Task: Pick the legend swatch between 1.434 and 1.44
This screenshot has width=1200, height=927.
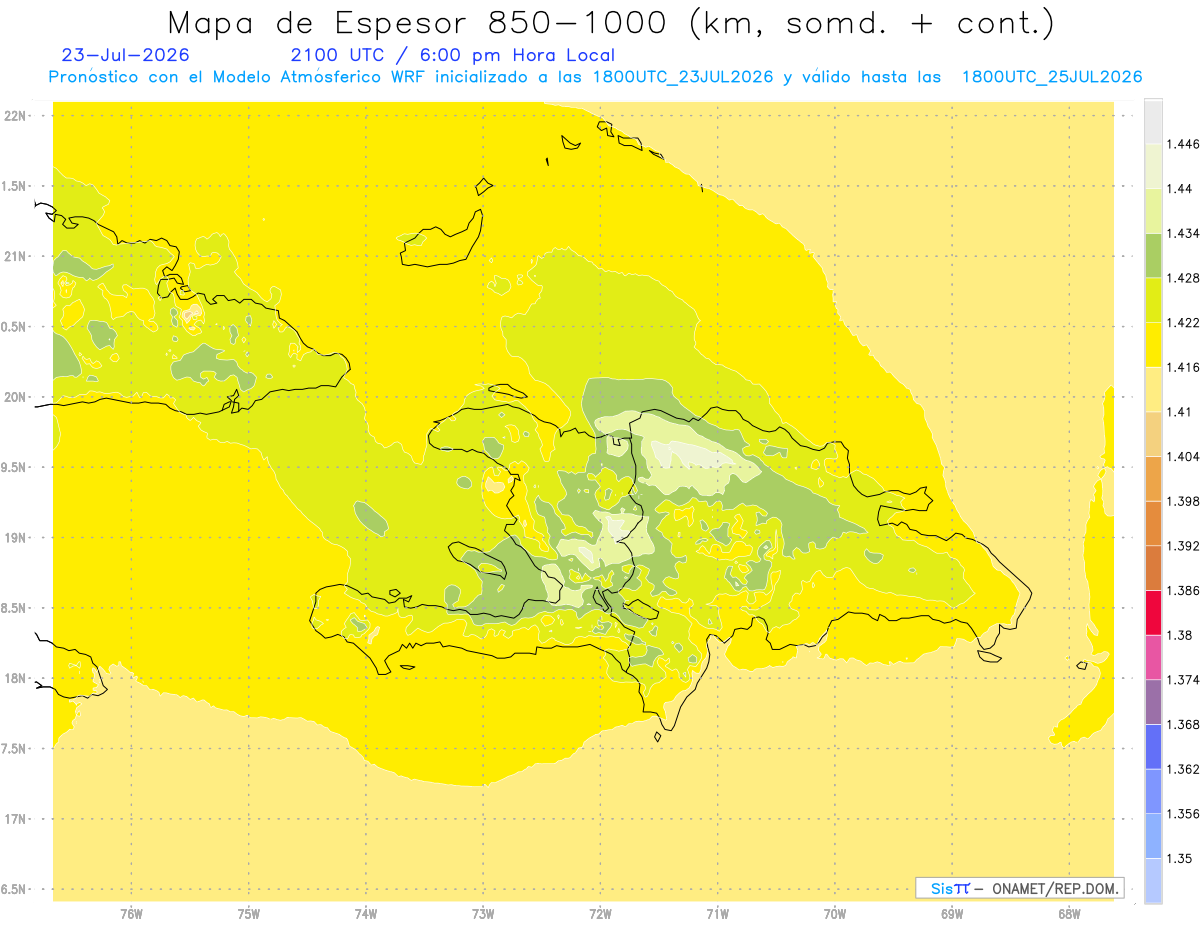Action: (x=1153, y=211)
